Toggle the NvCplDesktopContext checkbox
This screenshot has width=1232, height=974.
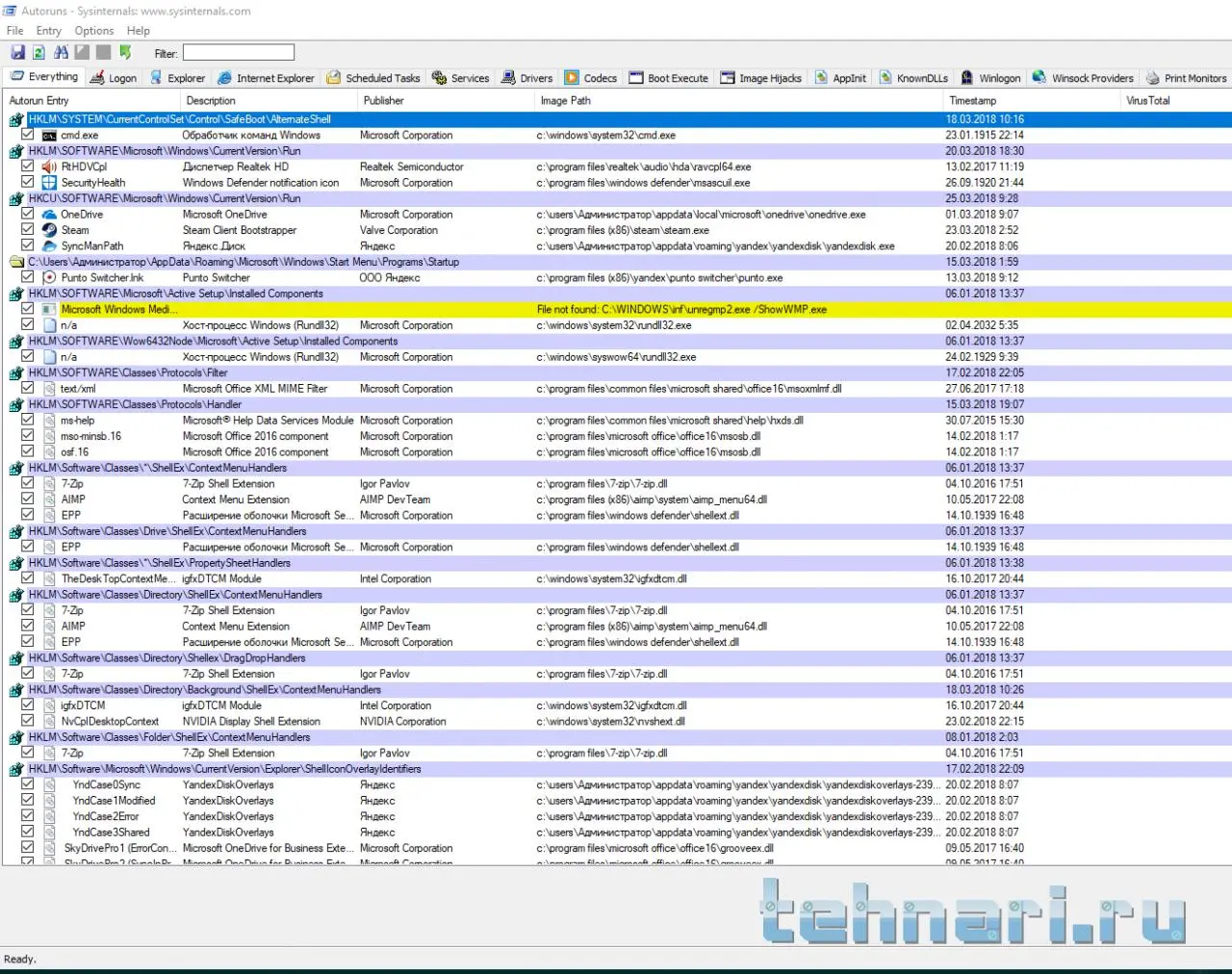pyautogui.click(x=28, y=721)
